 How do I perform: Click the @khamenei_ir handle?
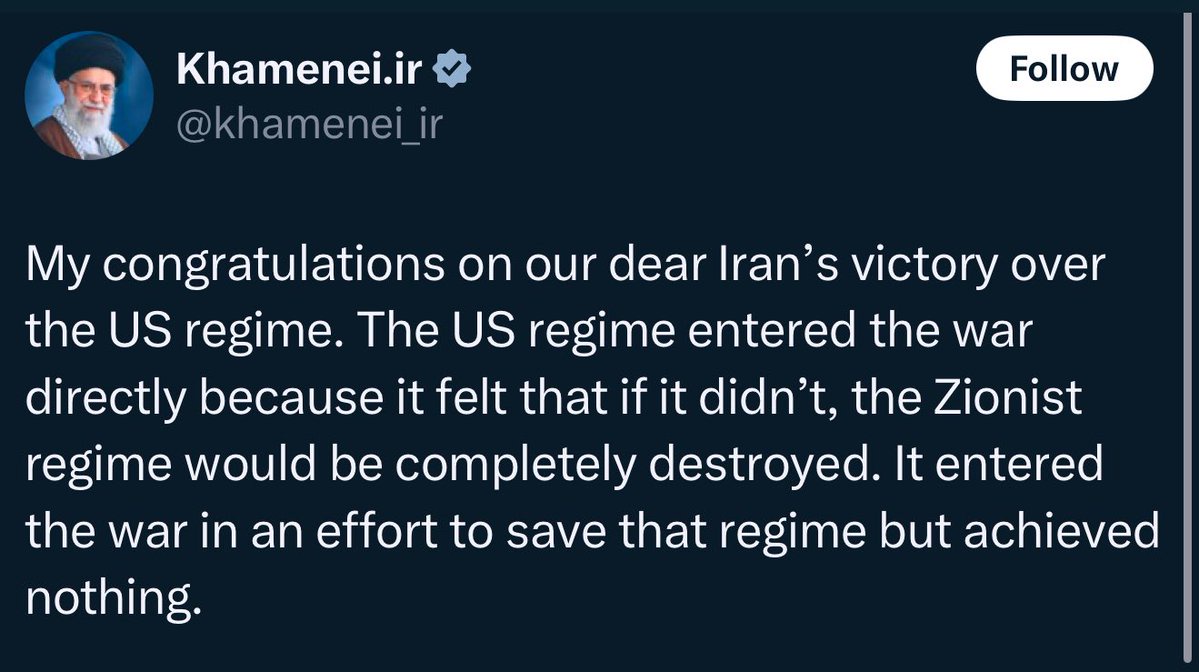coord(309,124)
